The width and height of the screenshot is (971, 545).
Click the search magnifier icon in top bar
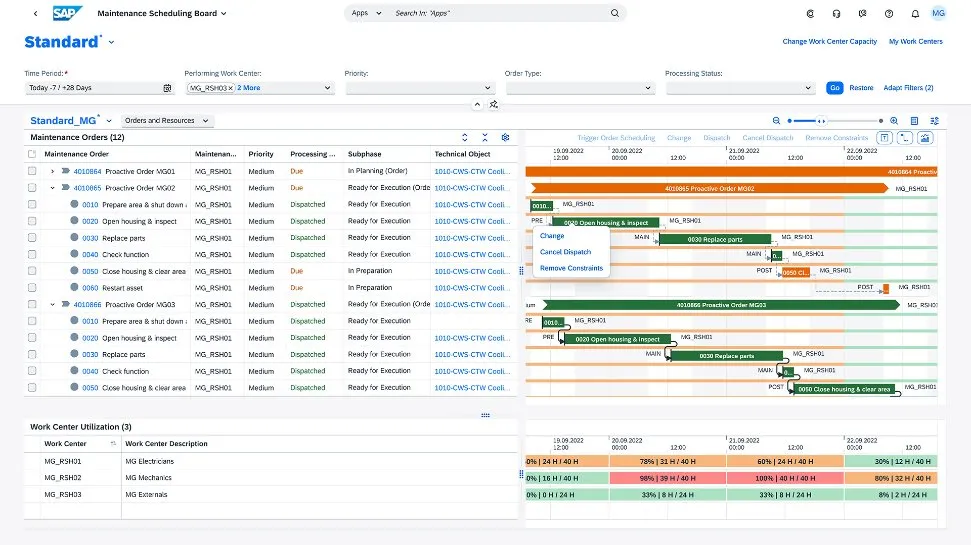612,14
